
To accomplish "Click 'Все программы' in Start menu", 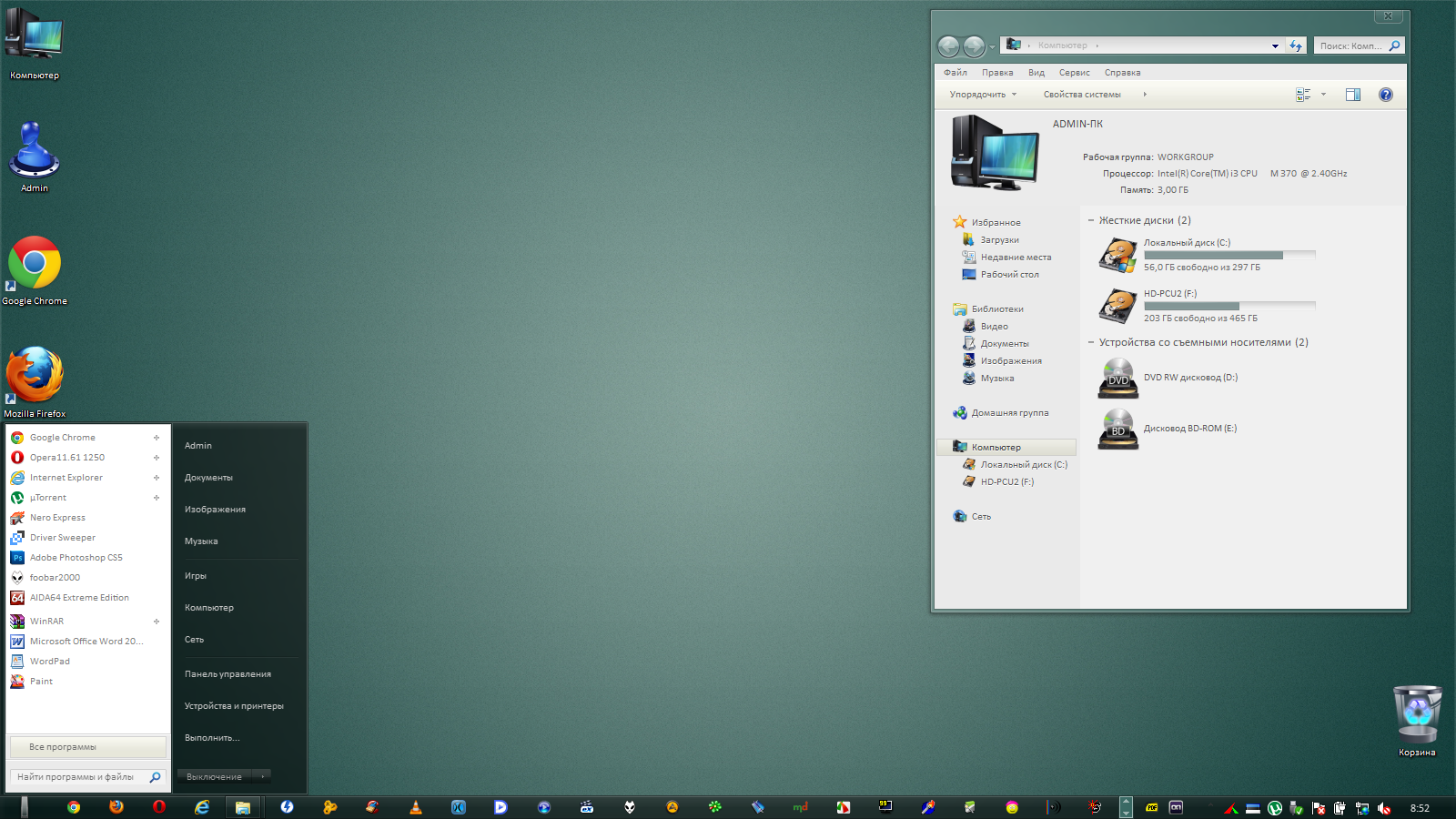I will (87, 747).
